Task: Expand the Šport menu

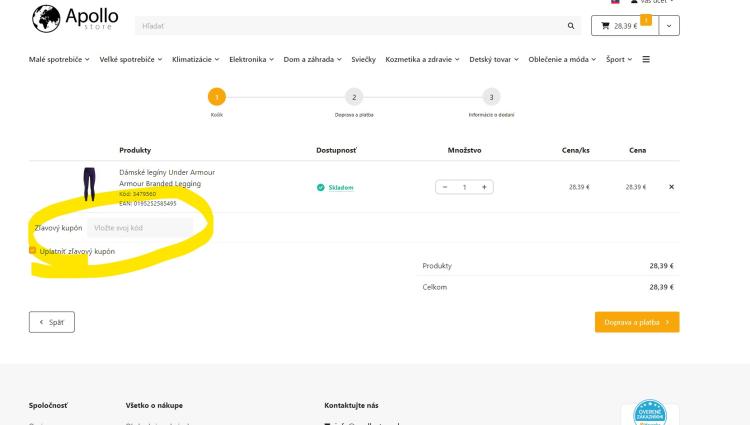Action: click(619, 59)
